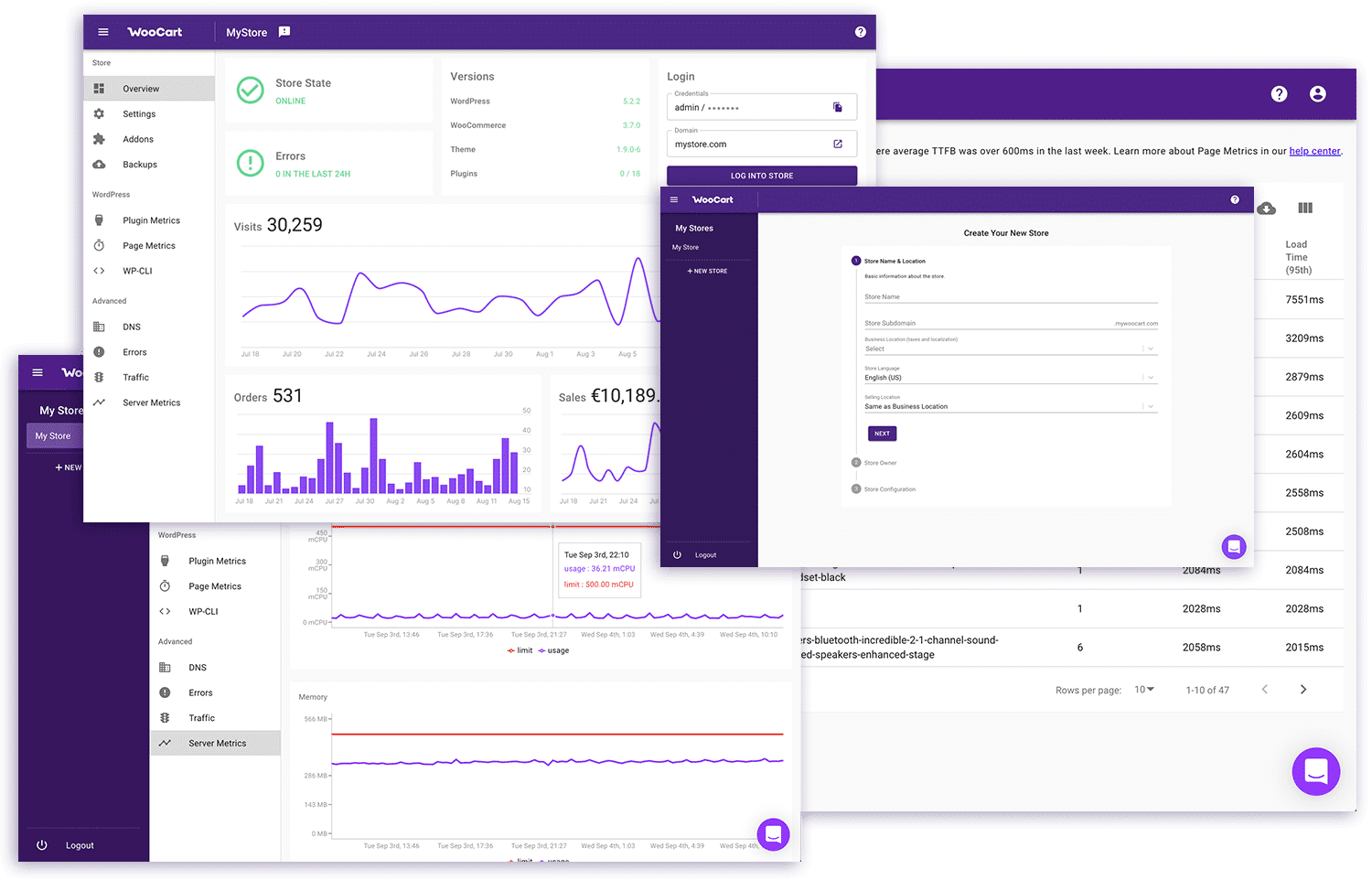1372x880 pixels.
Task: Click Errors alert icon in overview window sidebar
Action: click(x=99, y=352)
